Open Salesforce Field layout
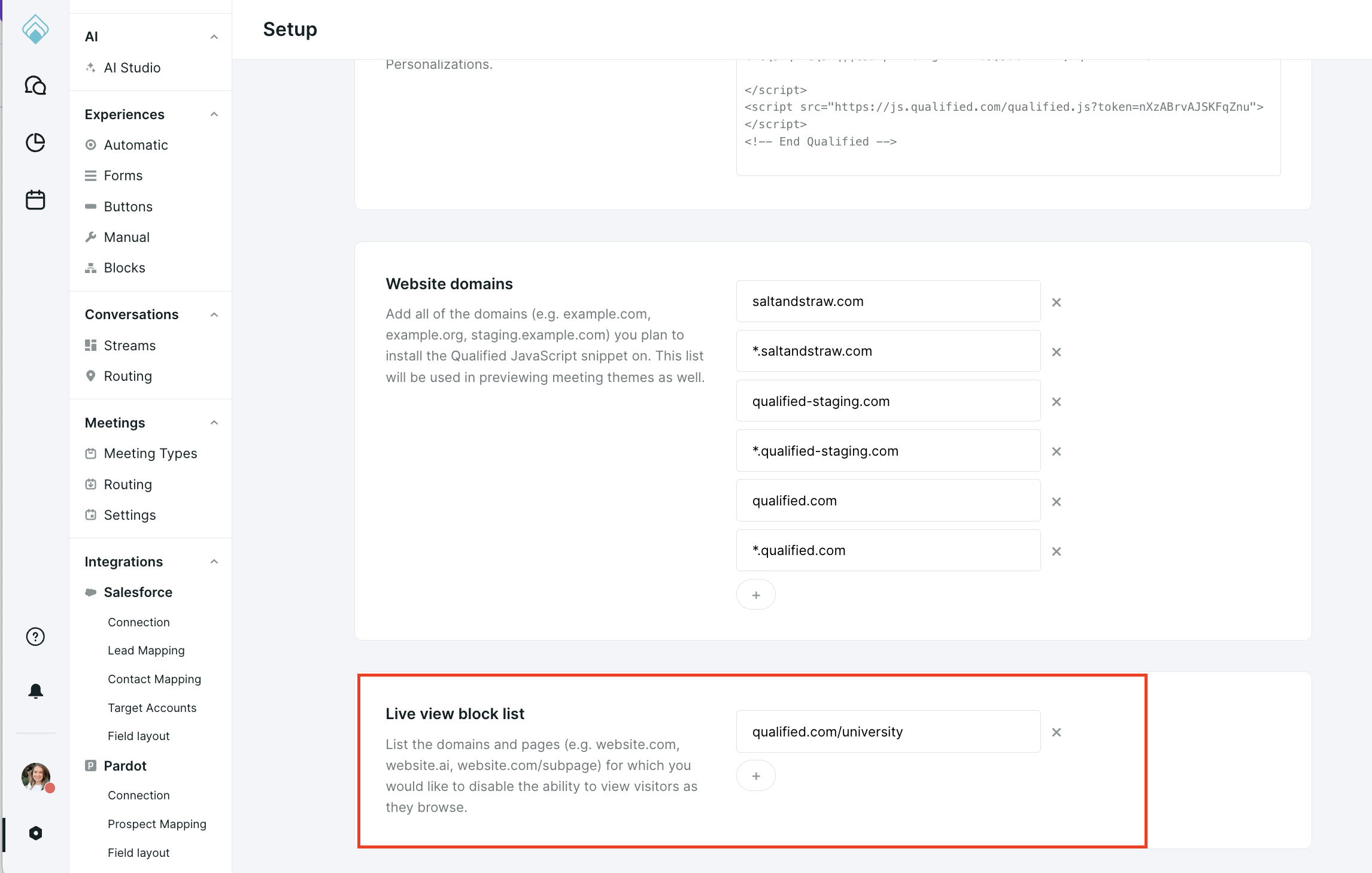This screenshot has height=873, width=1372. [138, 736]
